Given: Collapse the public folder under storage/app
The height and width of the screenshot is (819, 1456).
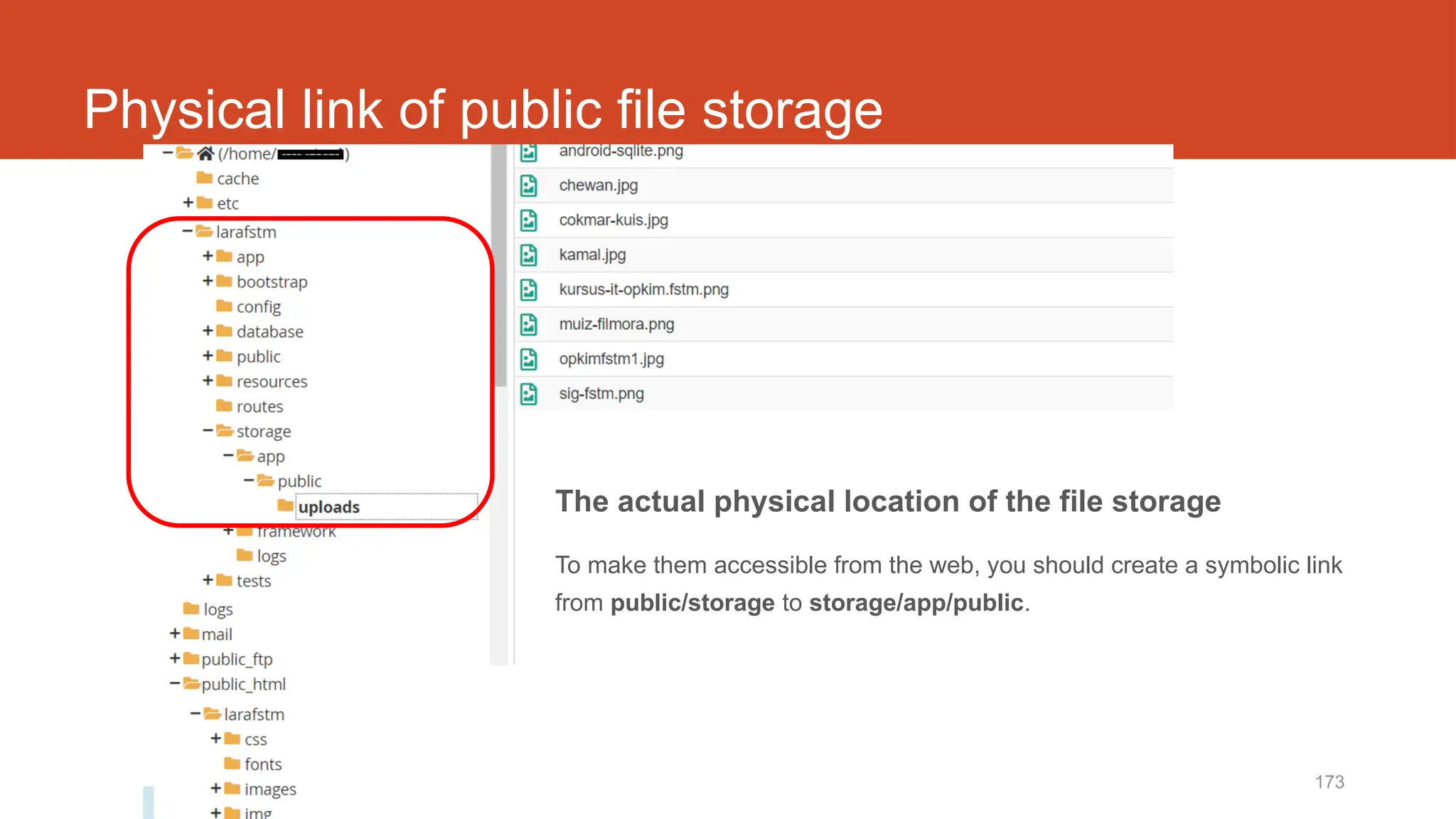Looking at the screenshot, I should [x=249, y=481].
